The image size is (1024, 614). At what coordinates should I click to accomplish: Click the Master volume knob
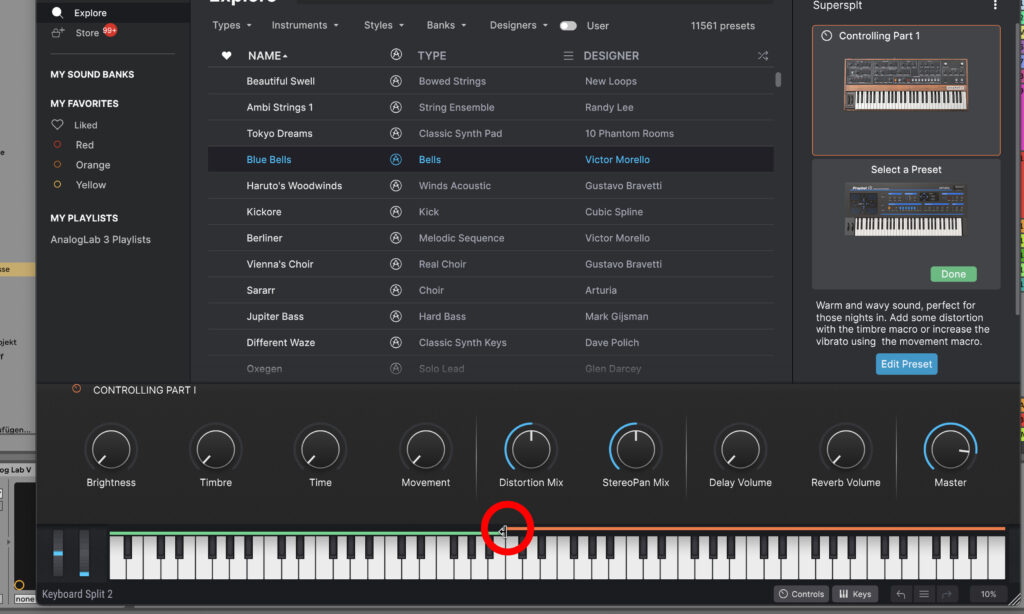click(x=950, y=449)
